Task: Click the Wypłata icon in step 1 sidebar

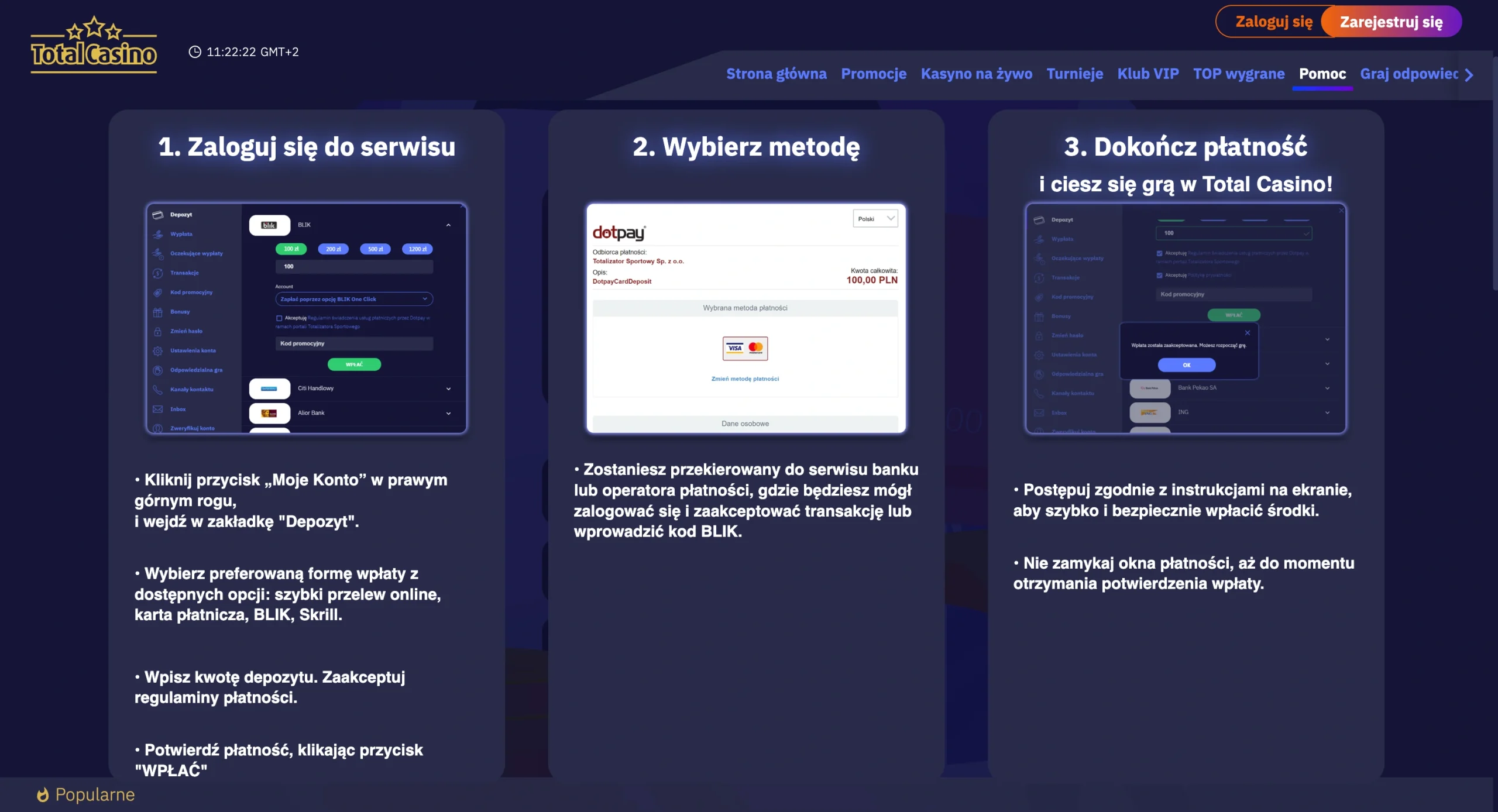Action: point(157,234)
